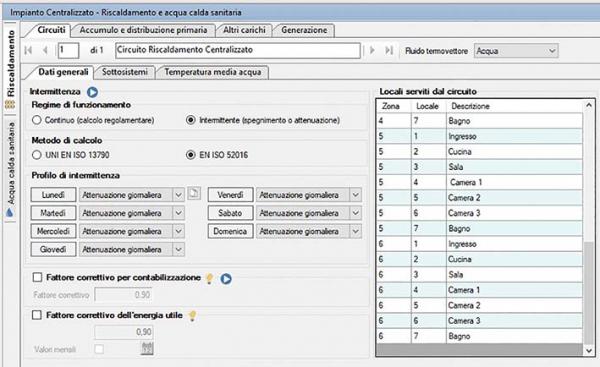Switch to Circuiti tab
The height and width of the screenshot is (367, 600).
[51, 30]
